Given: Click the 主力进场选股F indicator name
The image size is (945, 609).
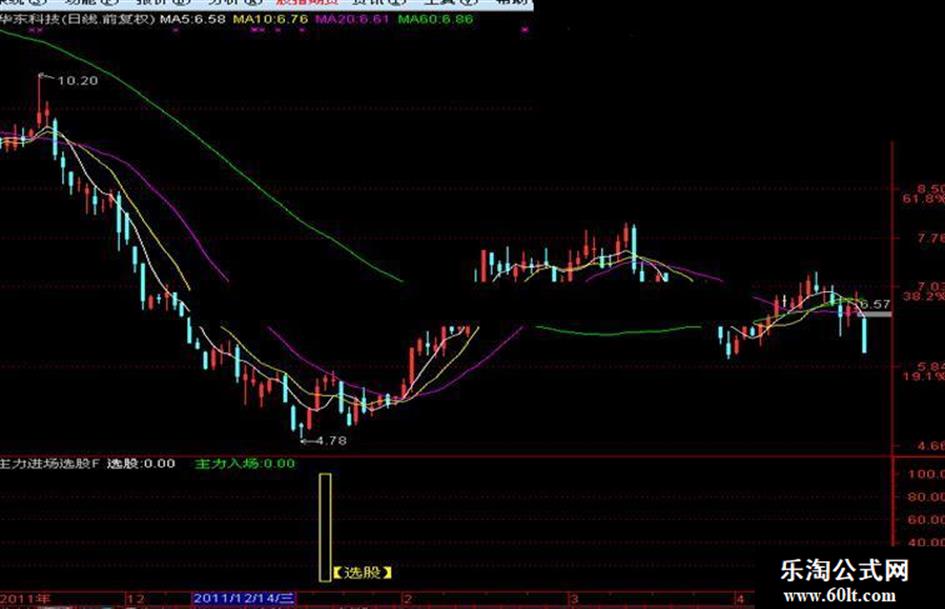Looking at the screenshot, I should [x=49, y=464].
